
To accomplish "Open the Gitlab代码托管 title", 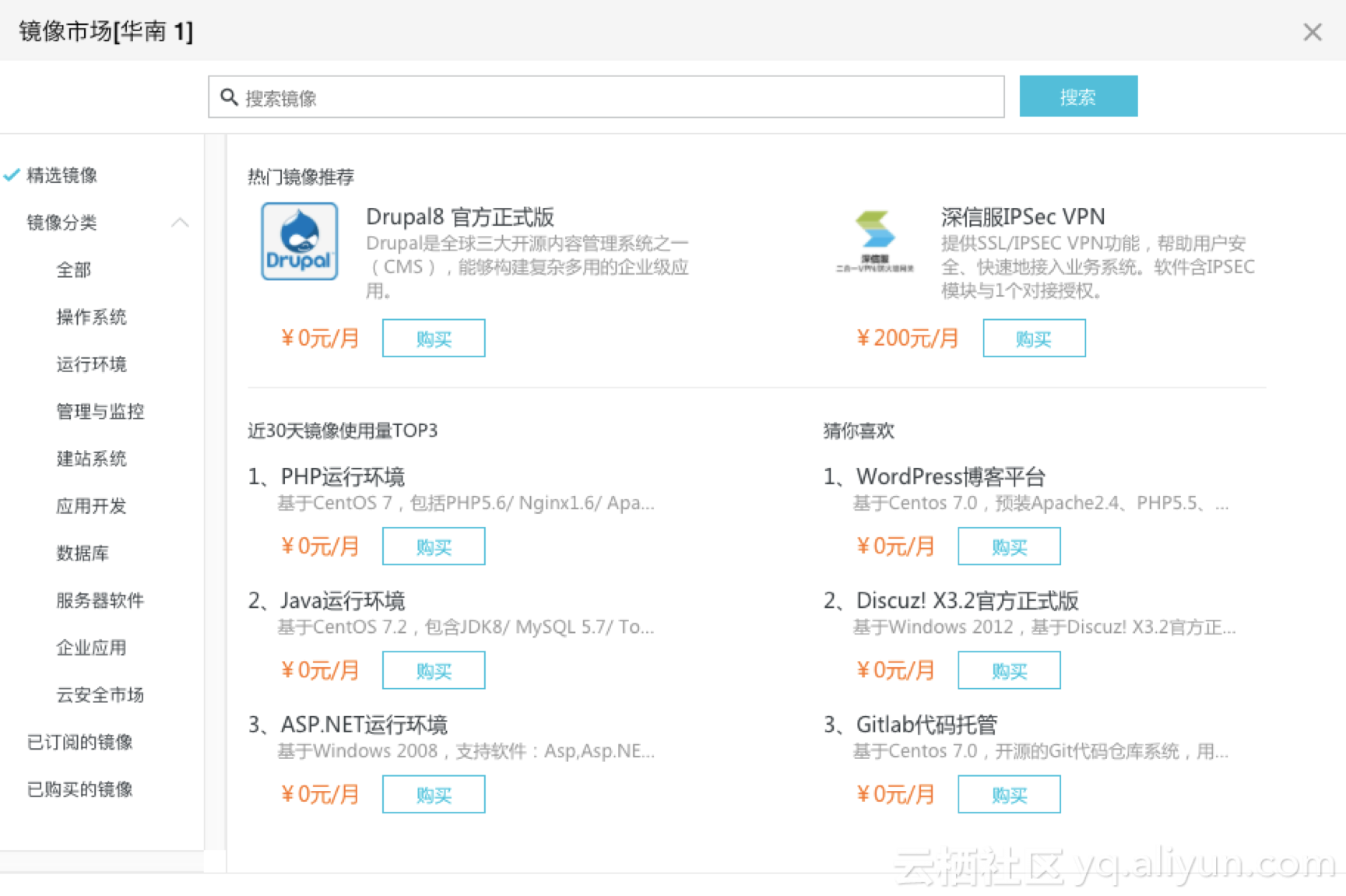I will [926, 725].
